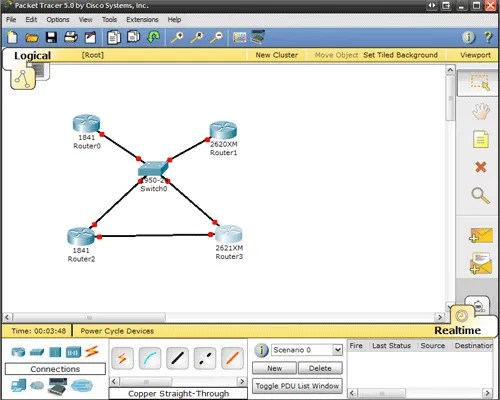500x400 pixels.
Task: Click the green Undo arrow icon
Action: point(153,37)
